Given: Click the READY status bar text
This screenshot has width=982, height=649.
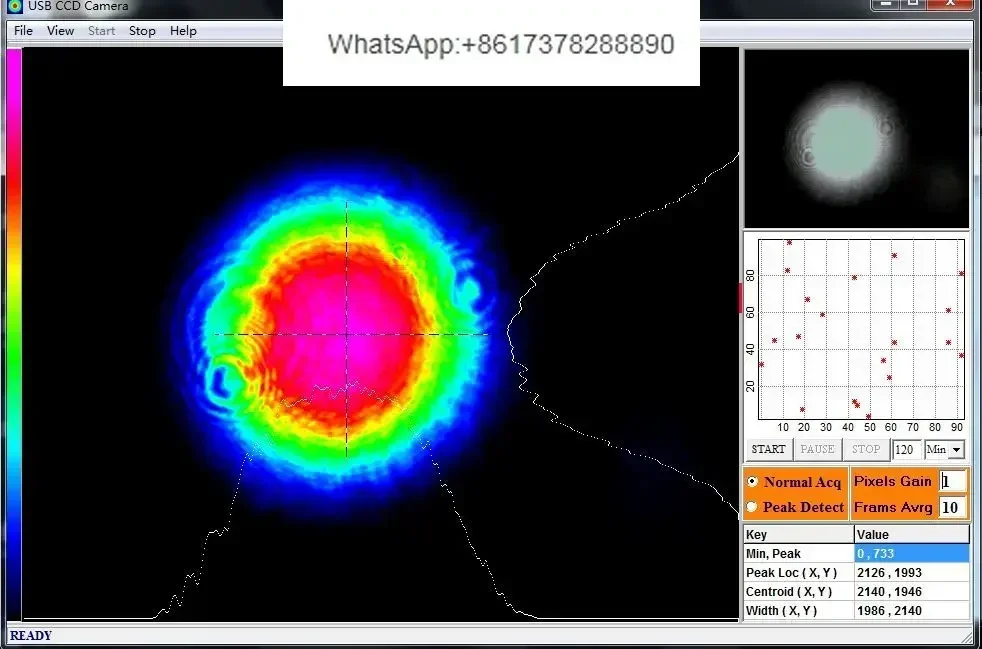Looking at the screenshot, I should 31,636.
